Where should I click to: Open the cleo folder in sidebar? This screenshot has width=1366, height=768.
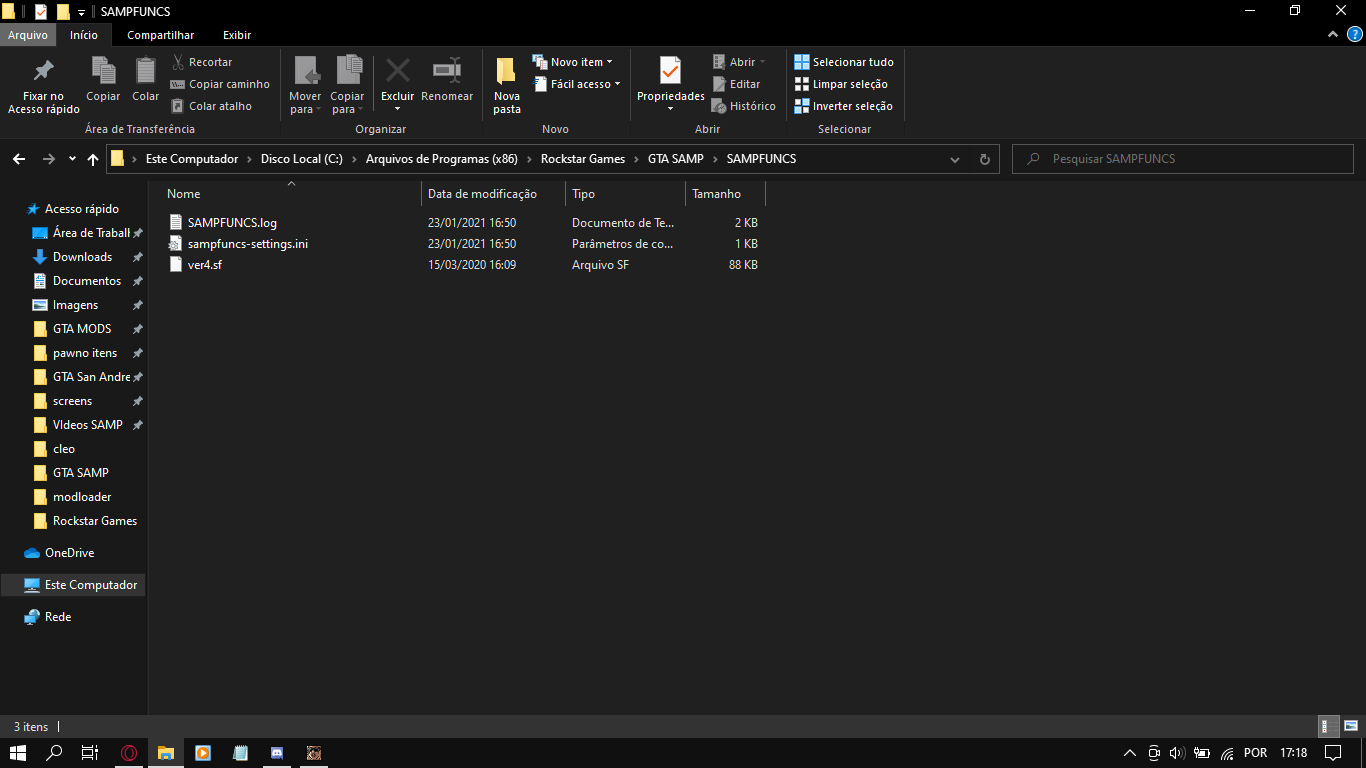pyautogui.click(x=64, y=449)
